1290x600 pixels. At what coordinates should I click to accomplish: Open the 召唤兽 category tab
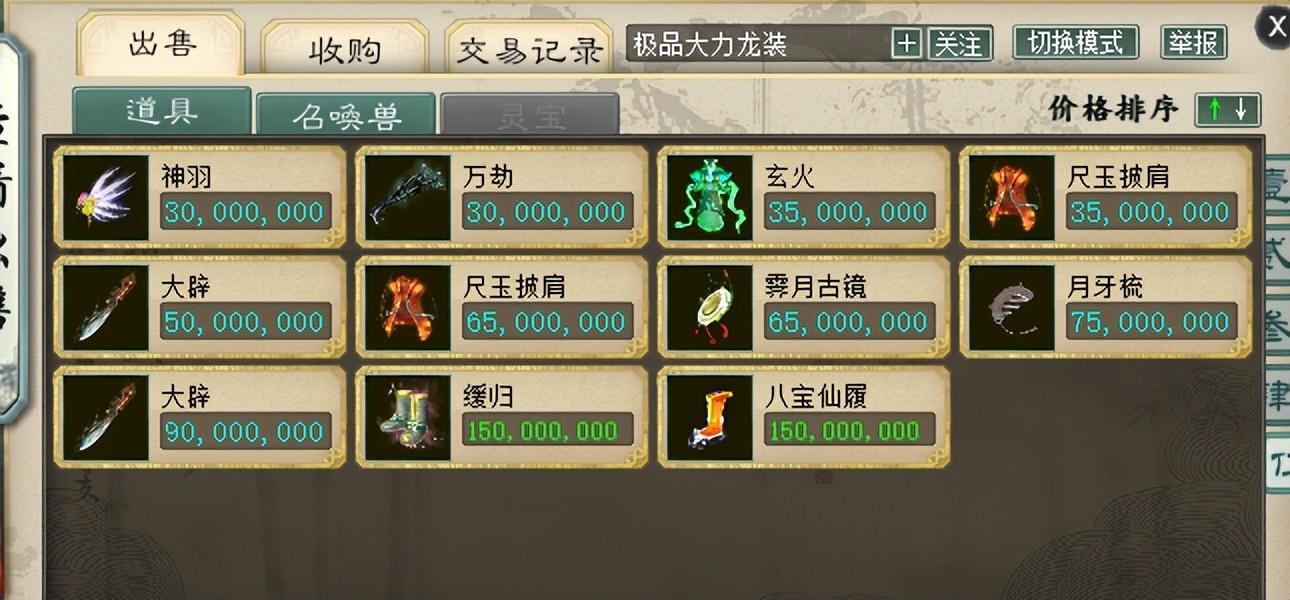click(346, 115)
